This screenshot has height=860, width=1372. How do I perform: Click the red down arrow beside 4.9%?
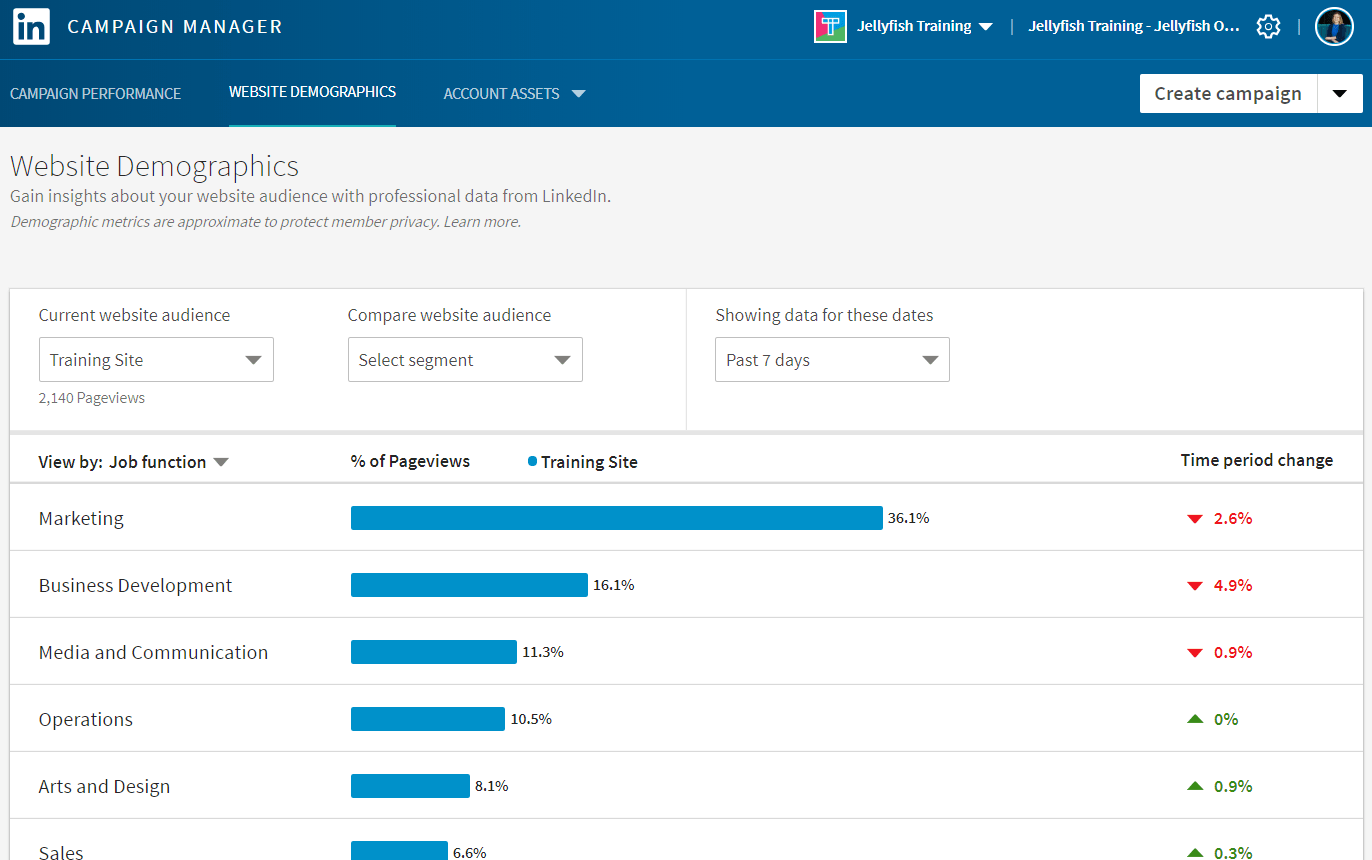coord(1194,586)
